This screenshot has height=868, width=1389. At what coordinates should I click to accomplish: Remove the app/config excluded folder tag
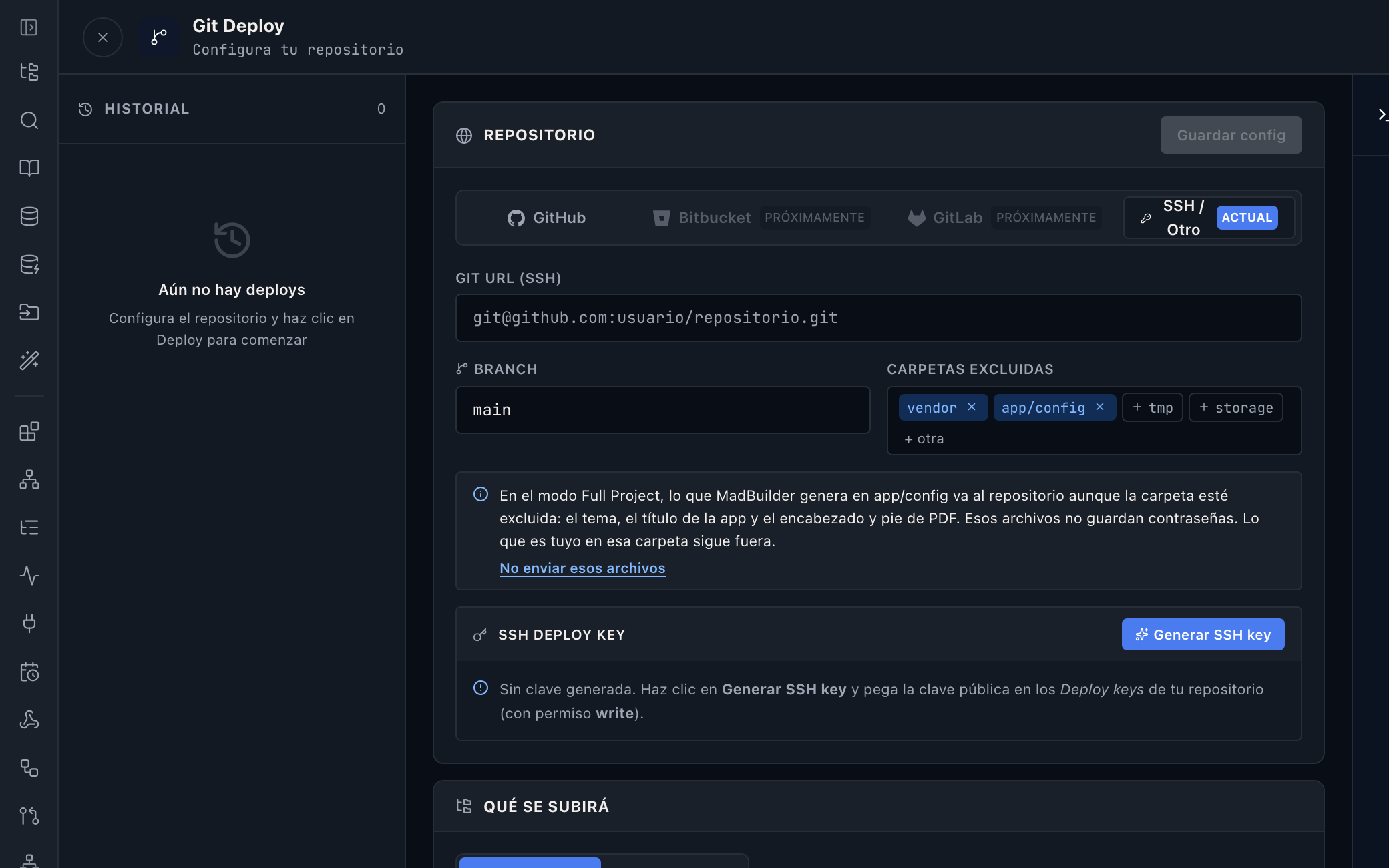(x=1100, y=407)
